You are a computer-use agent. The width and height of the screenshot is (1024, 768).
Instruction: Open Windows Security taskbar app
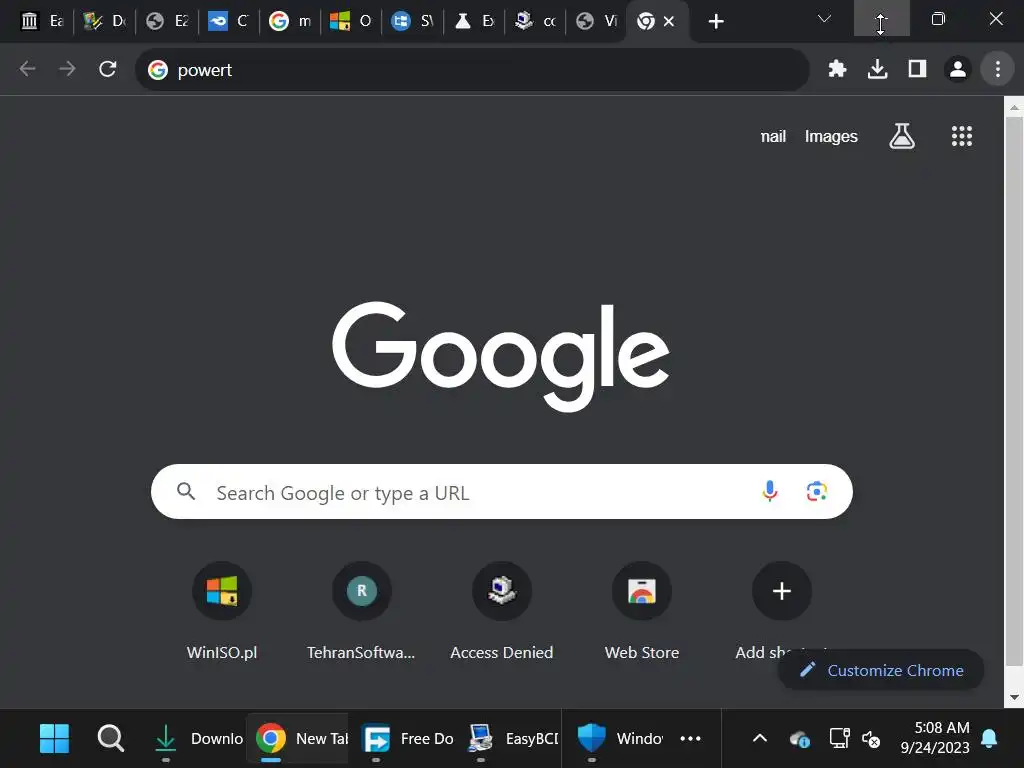(620, 739)
